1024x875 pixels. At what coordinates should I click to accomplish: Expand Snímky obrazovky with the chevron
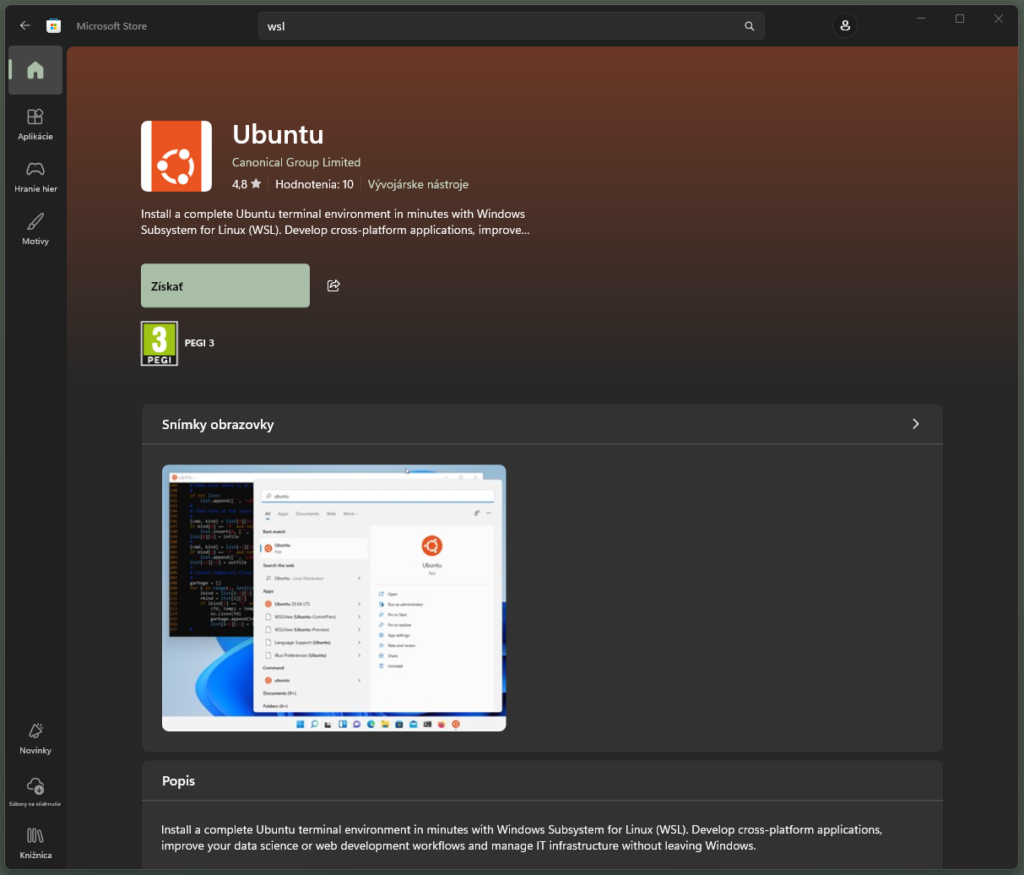(916, 424)
